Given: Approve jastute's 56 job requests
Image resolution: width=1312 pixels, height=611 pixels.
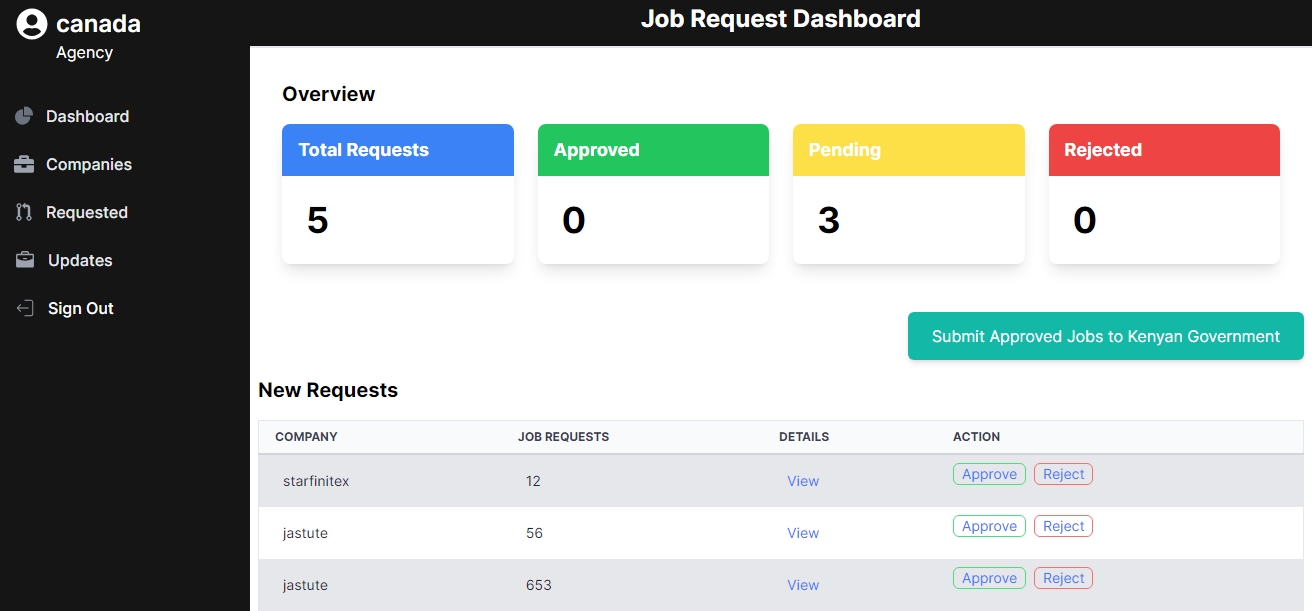Looking at the screenshot, I should coord(989,525).
